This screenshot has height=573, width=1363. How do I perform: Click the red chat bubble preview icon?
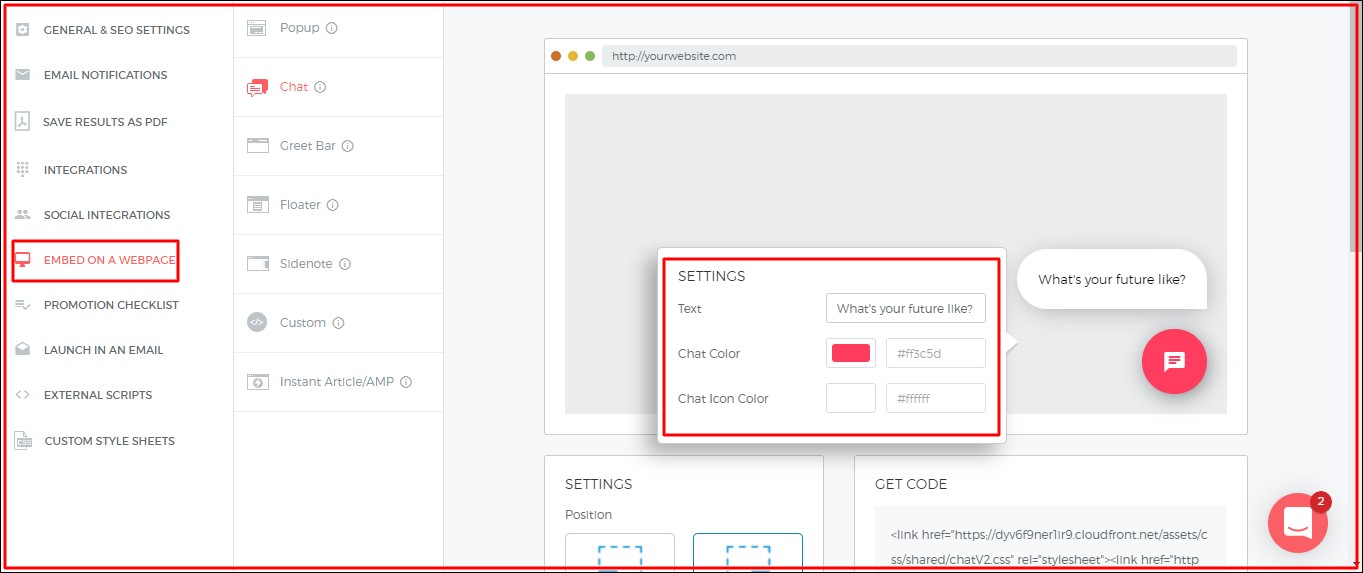(x=1174, y=361)
